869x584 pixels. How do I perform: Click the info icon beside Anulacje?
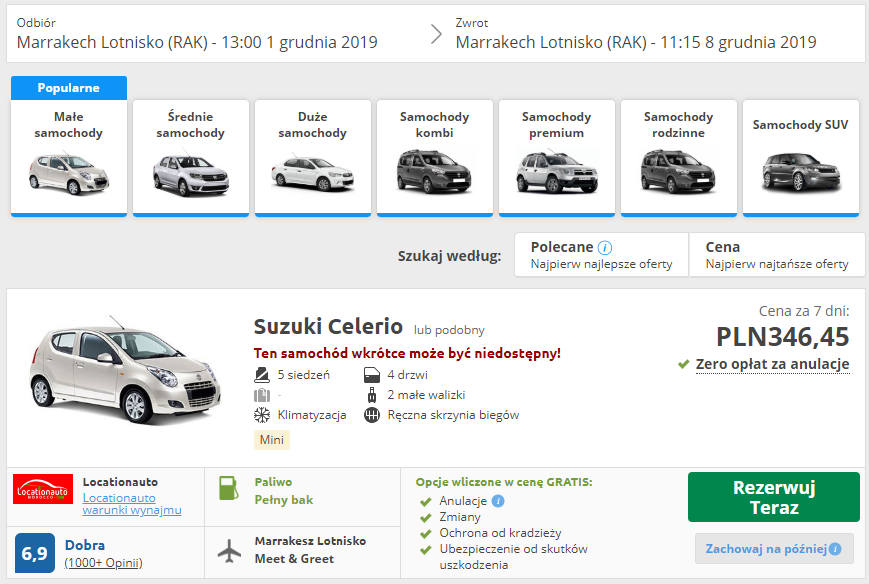pos(498,501)
